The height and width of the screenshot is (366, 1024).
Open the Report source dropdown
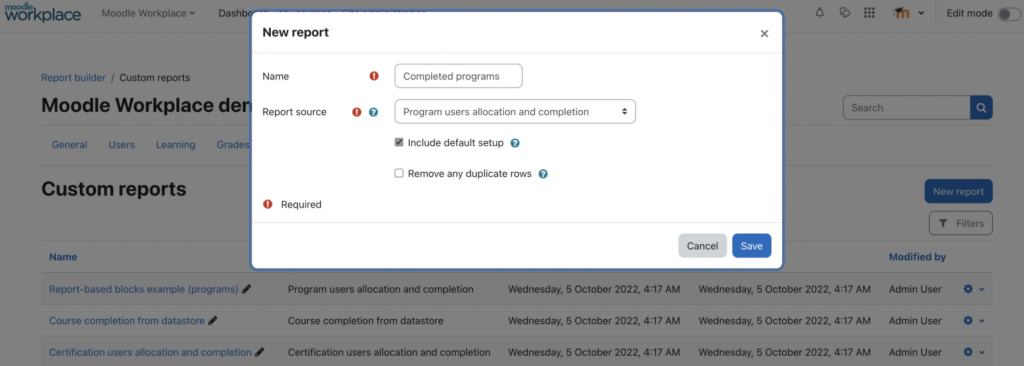515,112
